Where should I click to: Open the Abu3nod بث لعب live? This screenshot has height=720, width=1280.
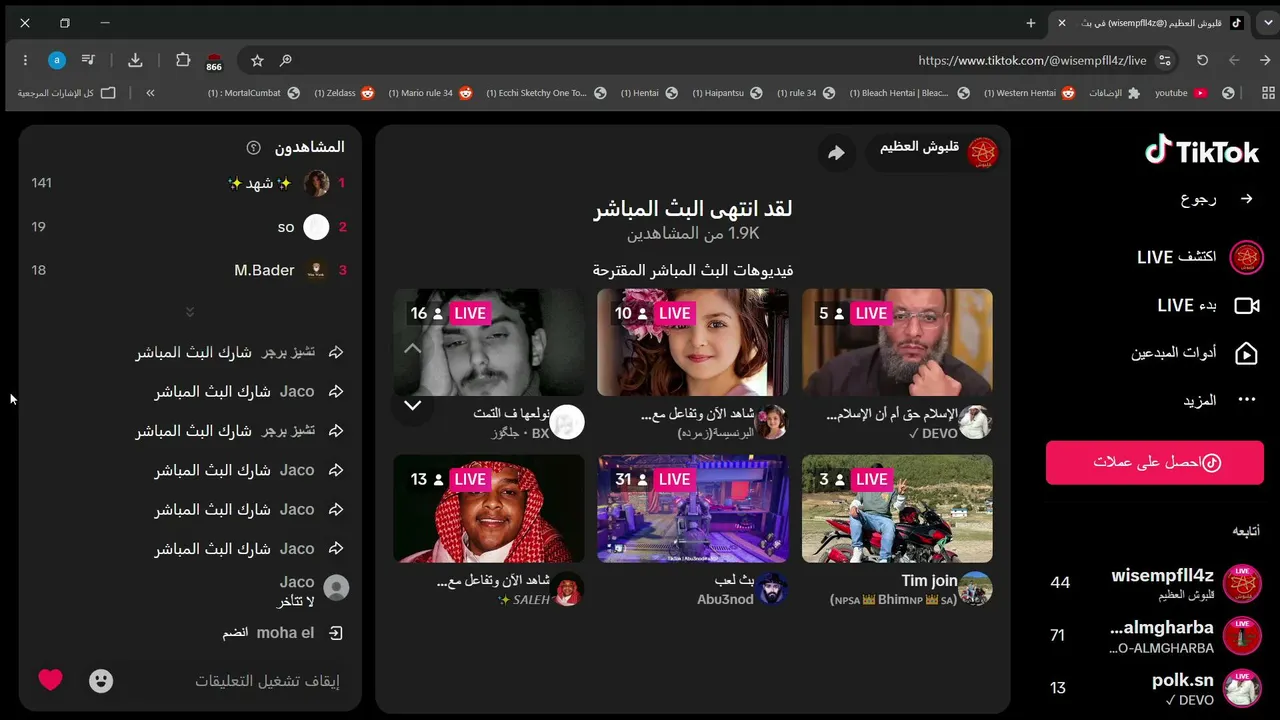692,509
